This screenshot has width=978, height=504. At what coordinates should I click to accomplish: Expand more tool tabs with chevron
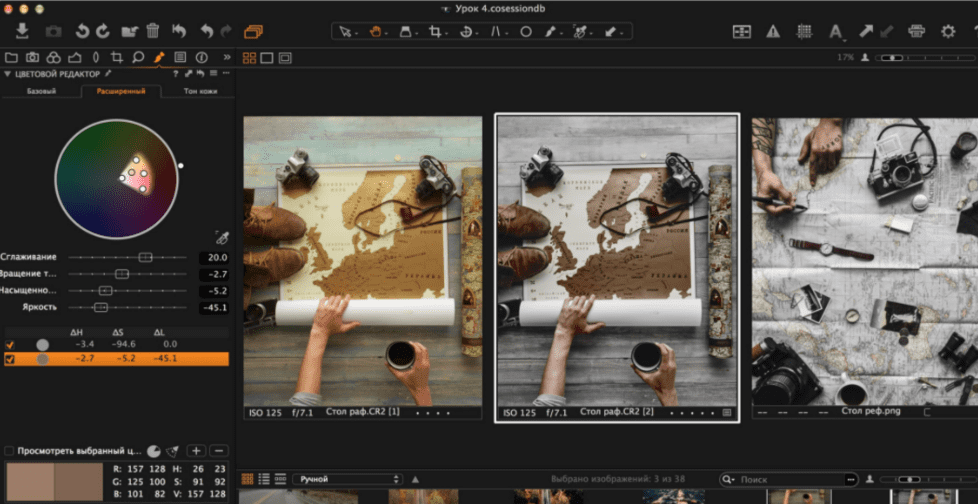click(226, 57)
